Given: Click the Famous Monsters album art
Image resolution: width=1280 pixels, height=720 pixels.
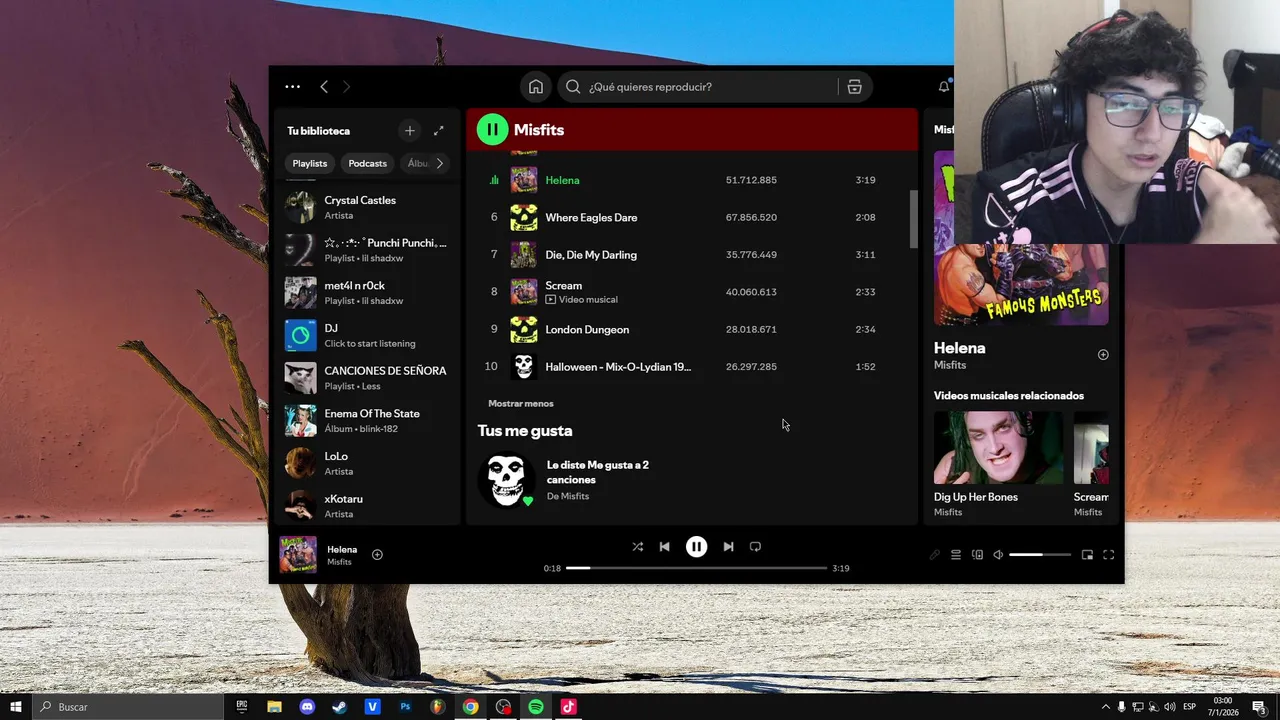Looking at the screenshot, I should tap(1021, 286).
